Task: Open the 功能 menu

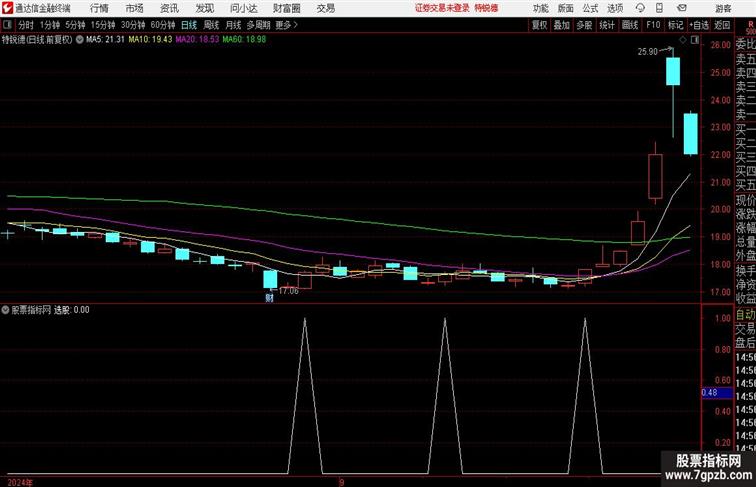Action: click(x=541, y=8)
